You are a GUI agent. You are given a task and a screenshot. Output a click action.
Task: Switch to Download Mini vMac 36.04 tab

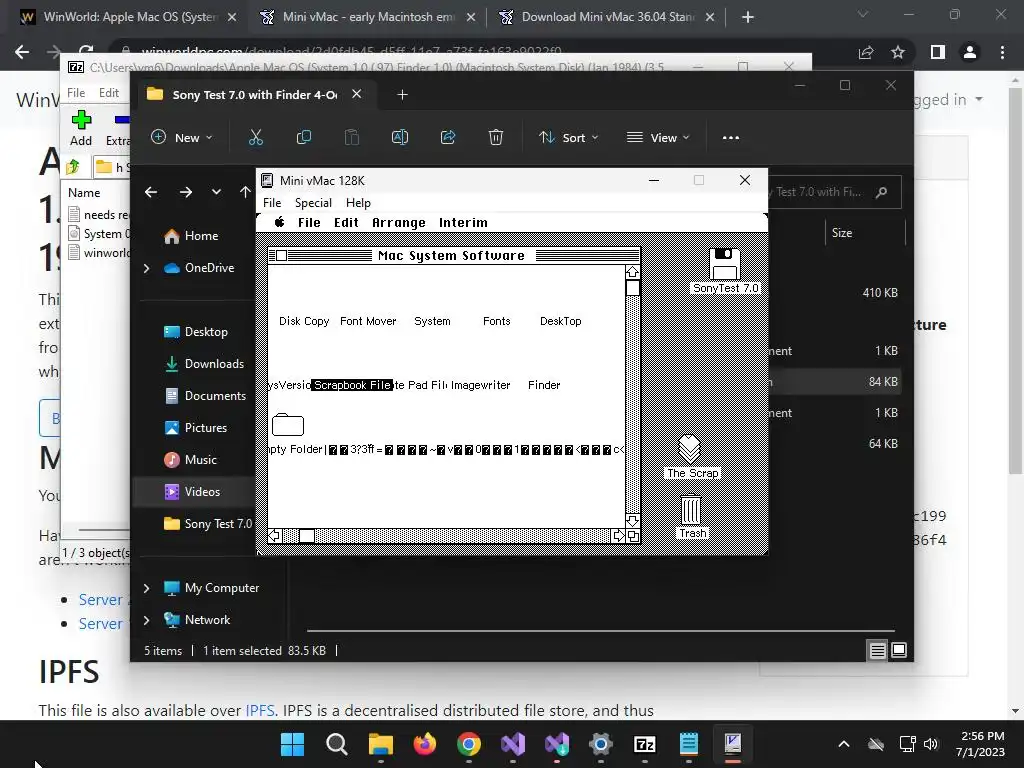tap(607, 17)
